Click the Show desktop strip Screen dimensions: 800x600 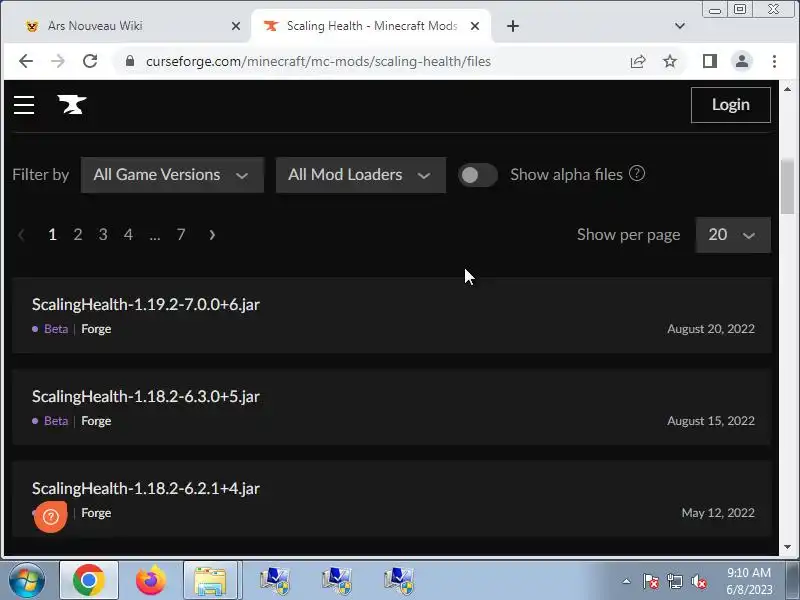pyautogui.click(x=793, y=581)
